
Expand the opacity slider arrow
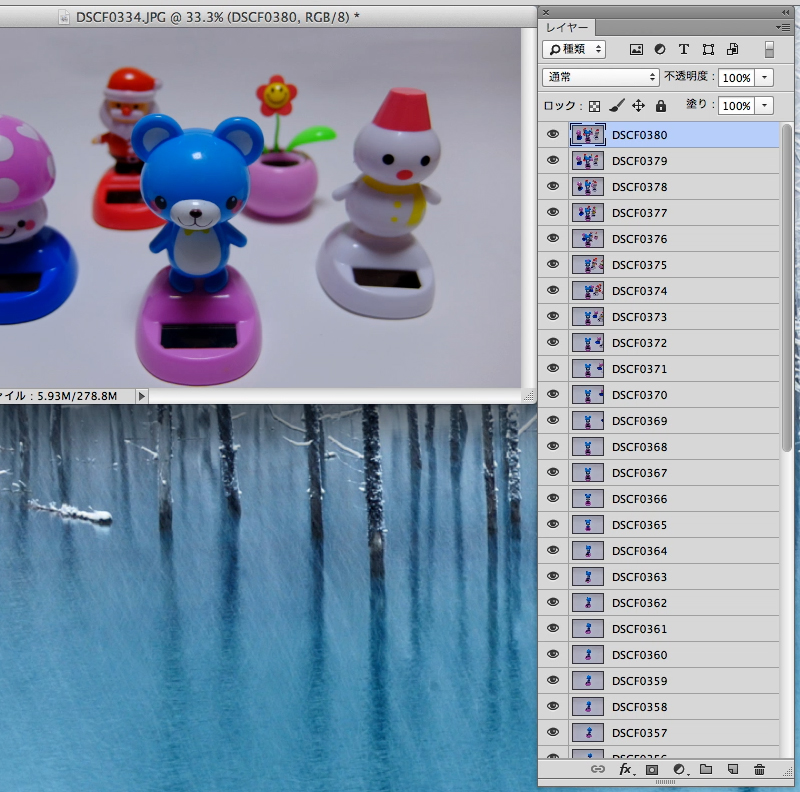[x=765, y=77]
